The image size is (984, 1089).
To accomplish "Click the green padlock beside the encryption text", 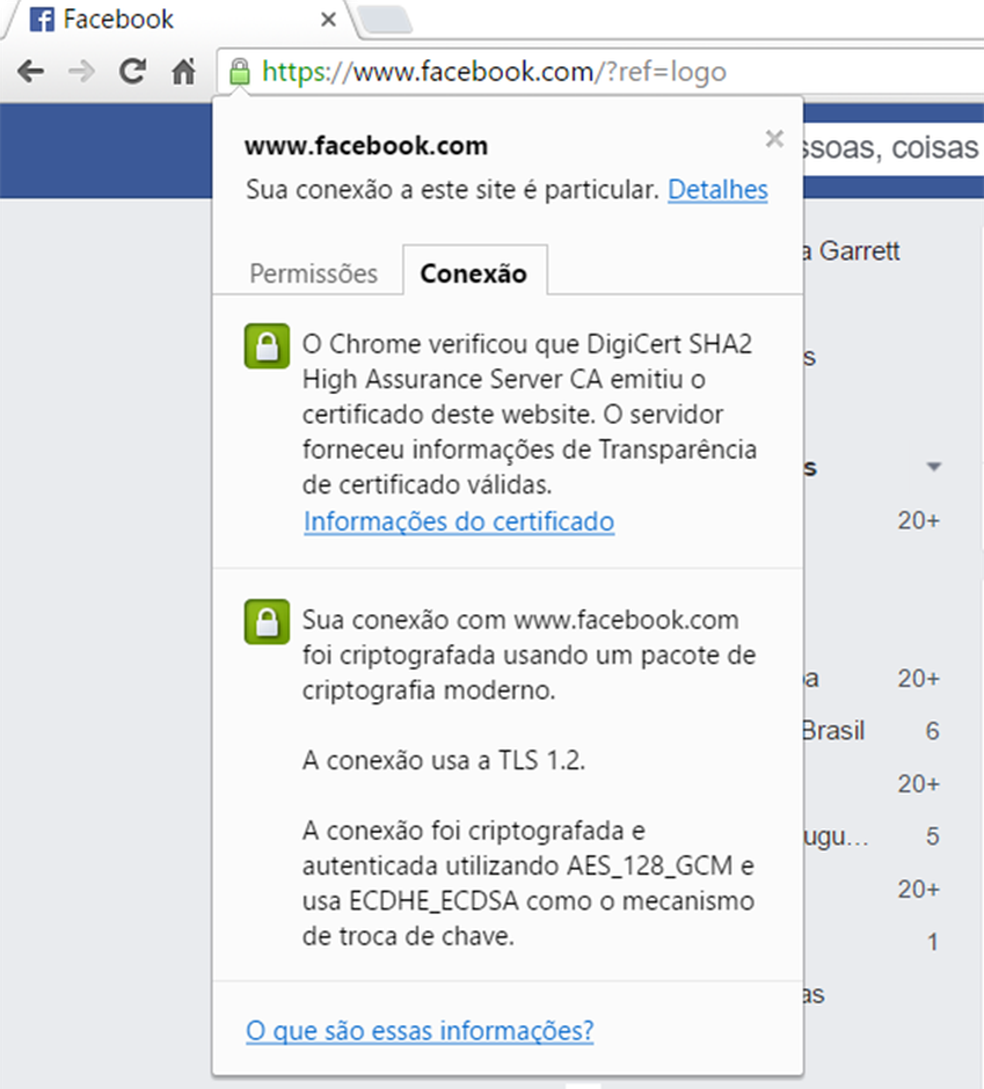I will click(x=265, y=620).
